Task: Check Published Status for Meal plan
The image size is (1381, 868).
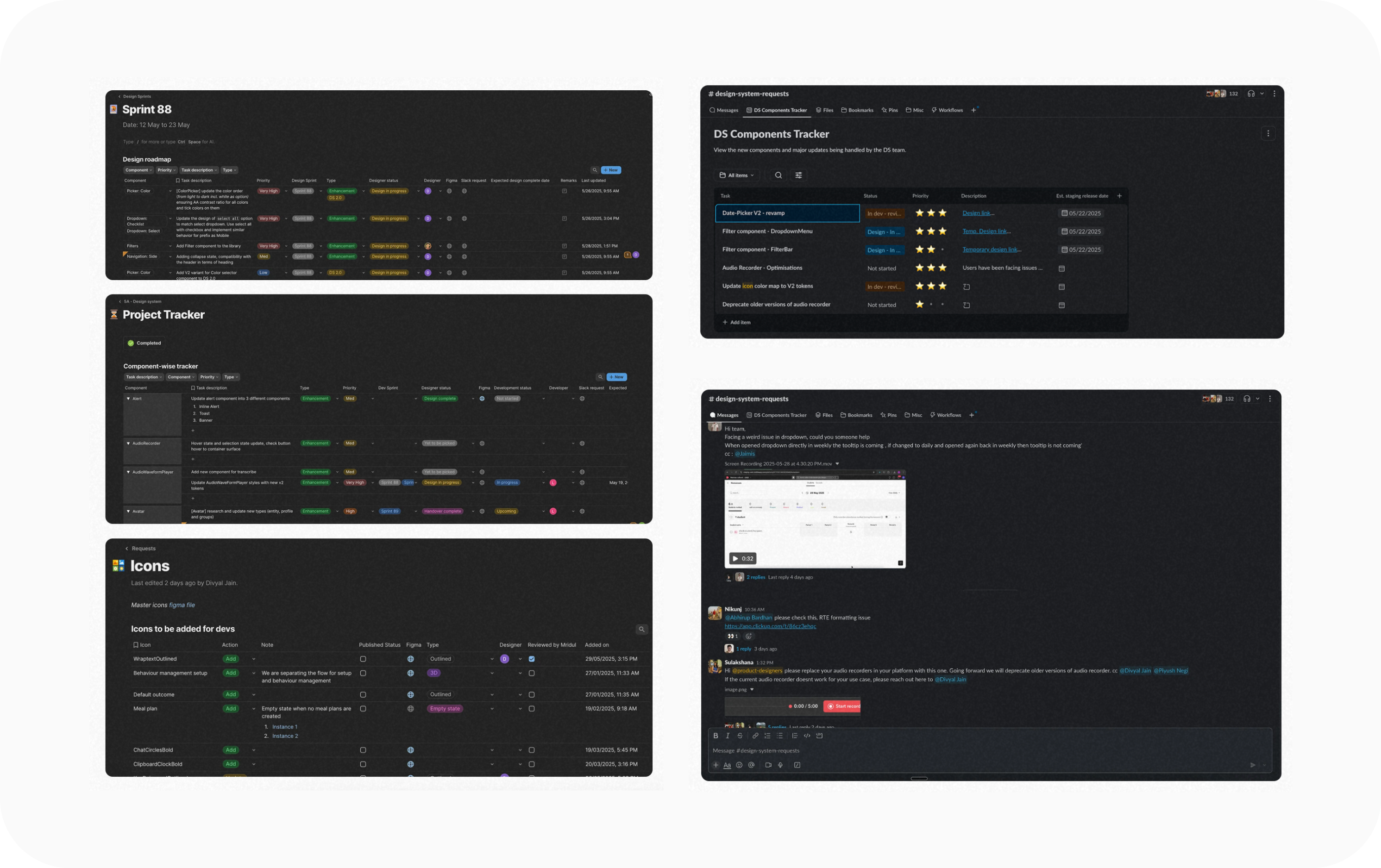Action: tap(363, 709)
